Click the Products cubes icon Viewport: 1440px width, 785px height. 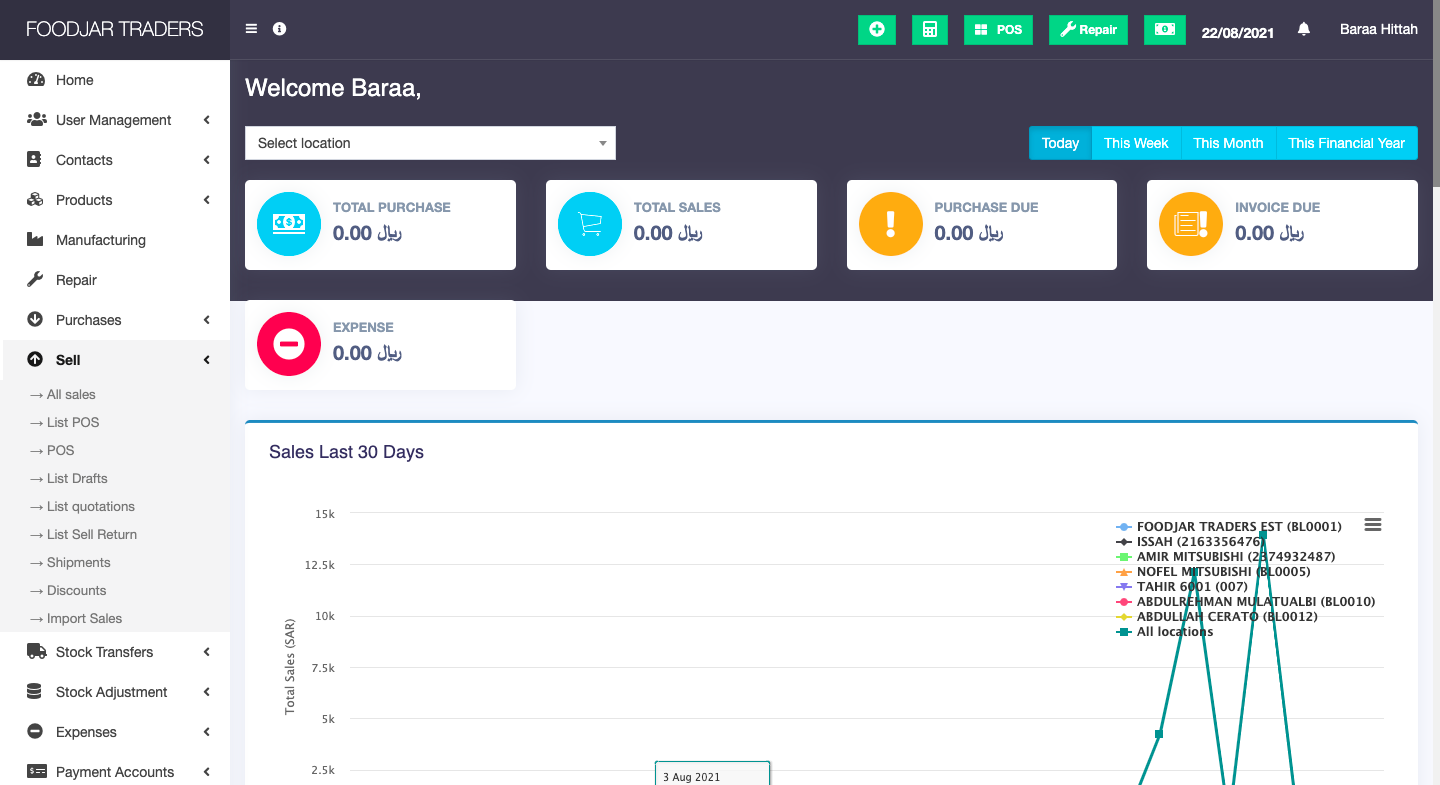[35, 200]
